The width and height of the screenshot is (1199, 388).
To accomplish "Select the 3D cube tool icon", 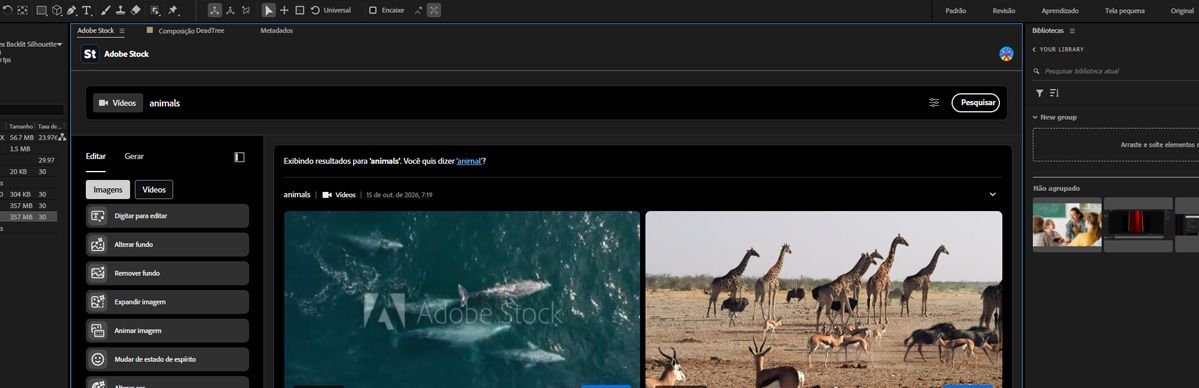I will tap(56, 11).
